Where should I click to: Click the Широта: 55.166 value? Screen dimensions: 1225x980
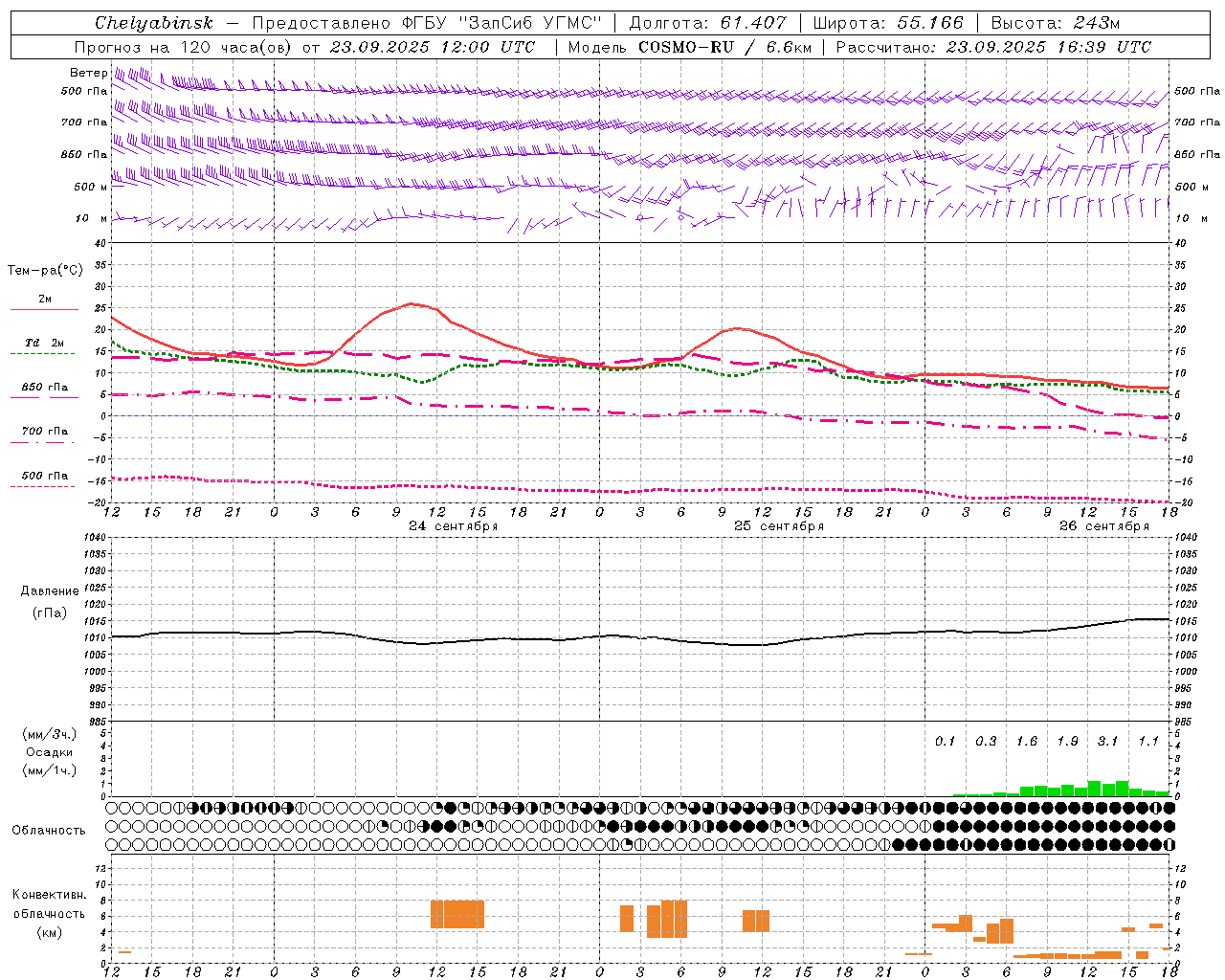point(888,23)
